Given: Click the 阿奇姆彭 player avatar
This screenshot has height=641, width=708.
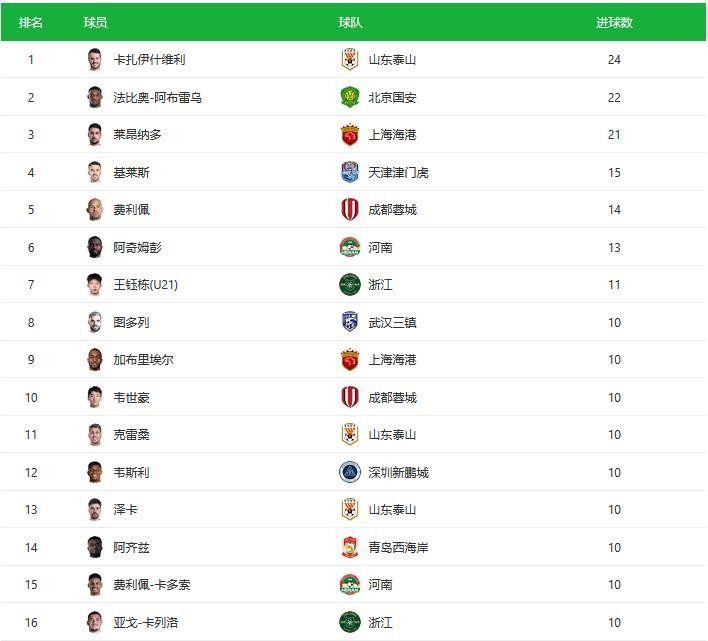Looking at the screenshot, I should coord(95,247).
